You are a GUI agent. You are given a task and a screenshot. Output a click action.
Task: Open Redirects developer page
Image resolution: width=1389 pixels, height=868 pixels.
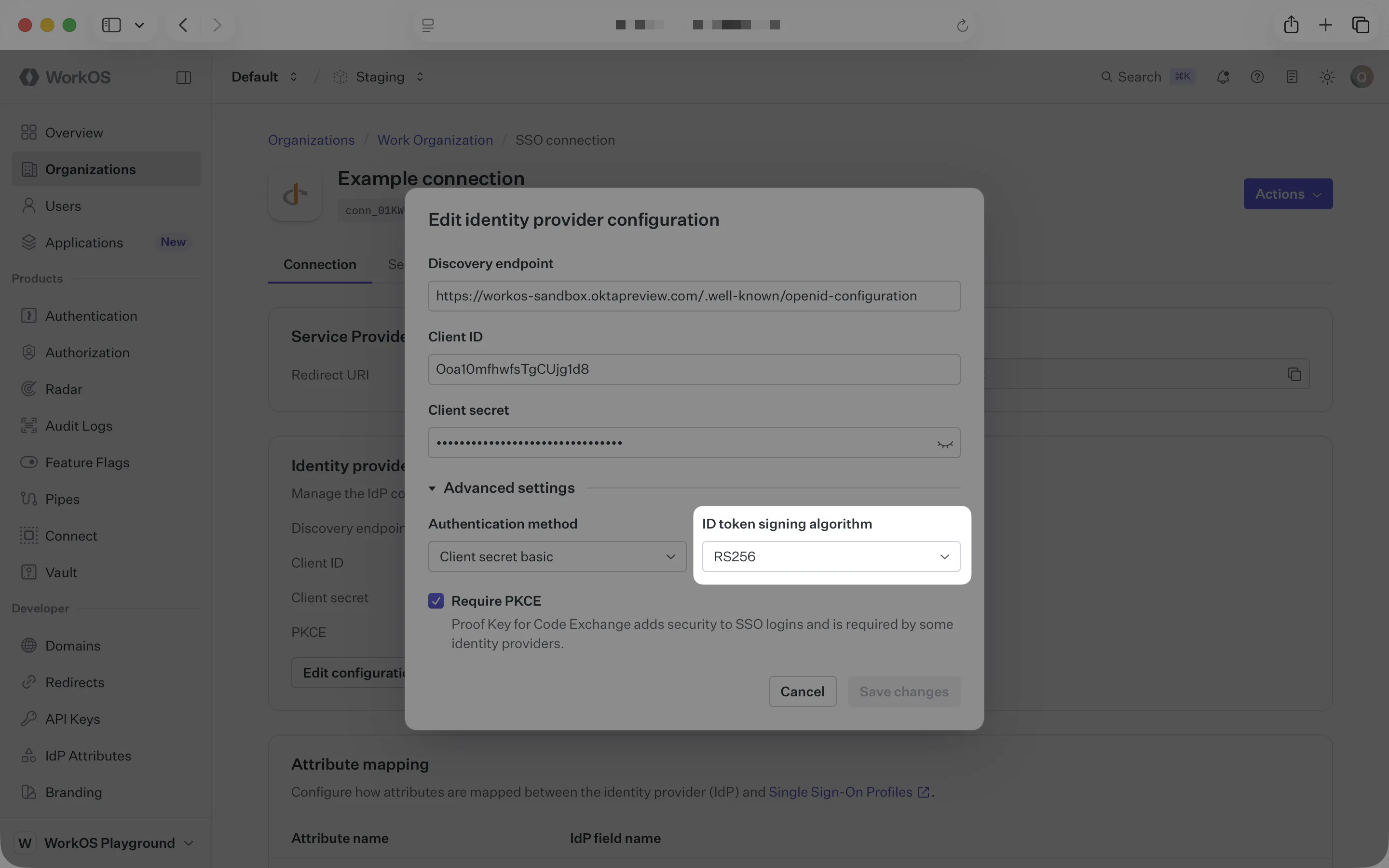106,682
